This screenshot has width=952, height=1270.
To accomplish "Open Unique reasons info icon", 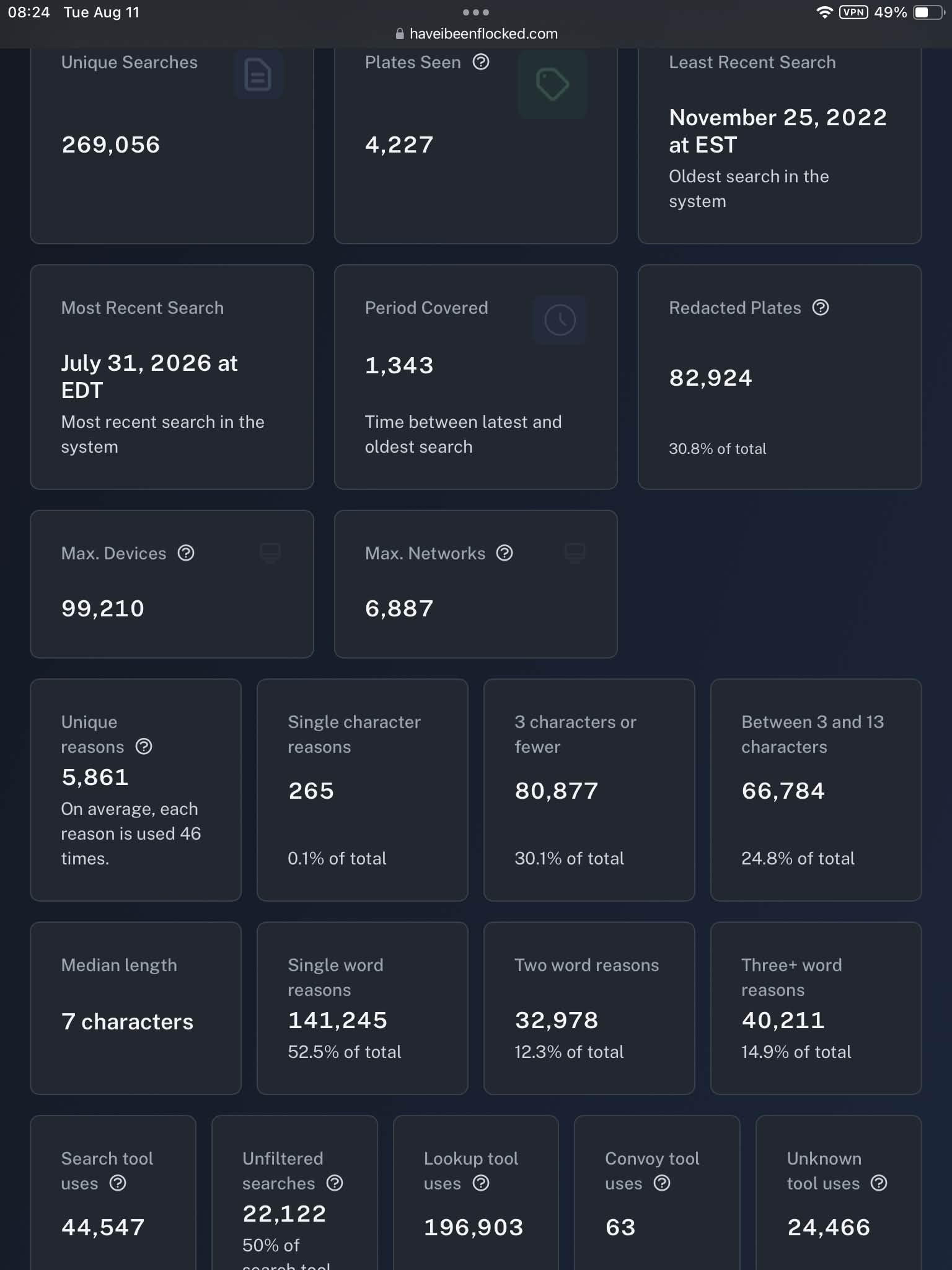I will (x=144, y=747).
